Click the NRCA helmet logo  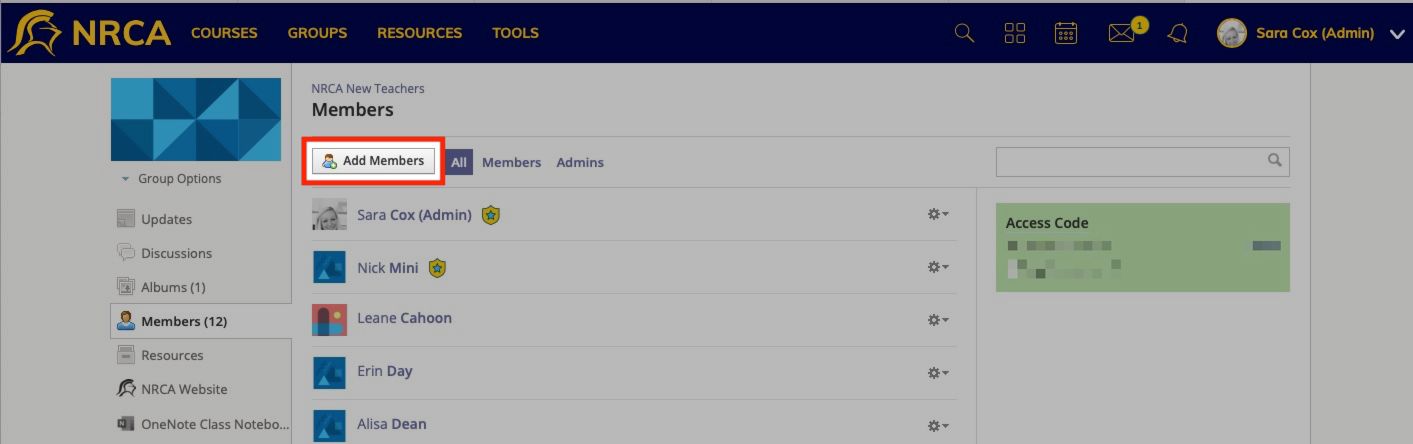click(x=89, y=32)
